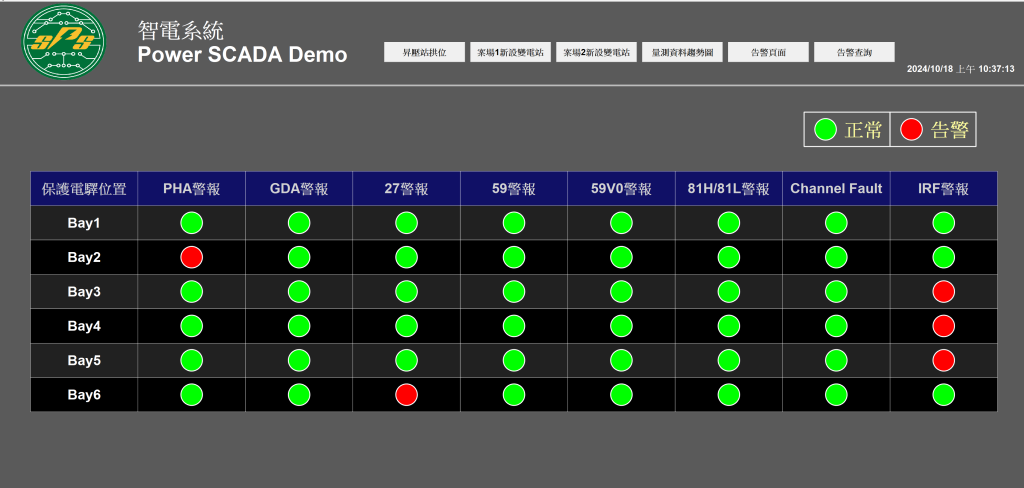Click the 智電系統 heading text

(x=180, y=30)
